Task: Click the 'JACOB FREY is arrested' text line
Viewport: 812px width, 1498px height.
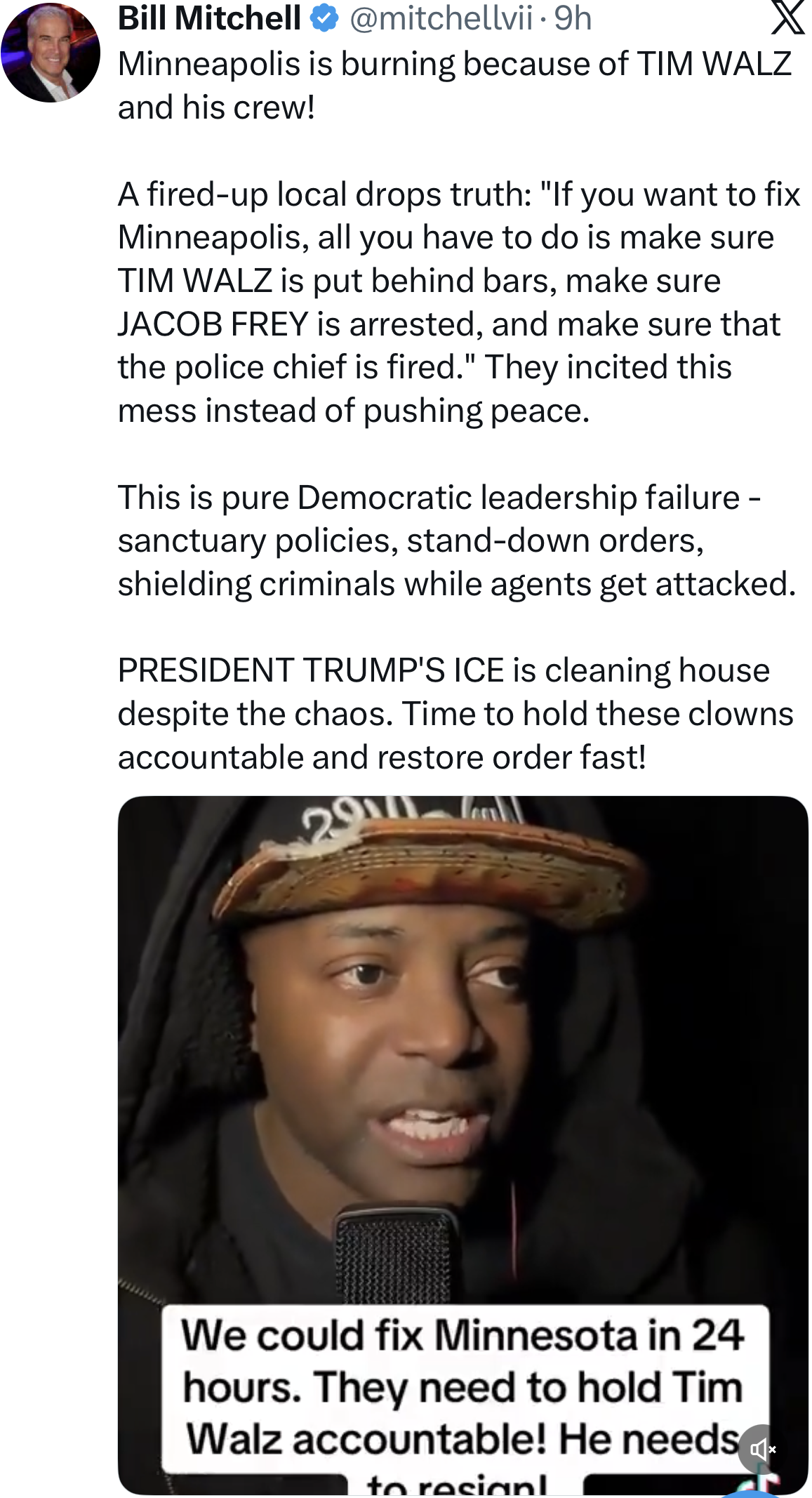Action: (449, 324)
